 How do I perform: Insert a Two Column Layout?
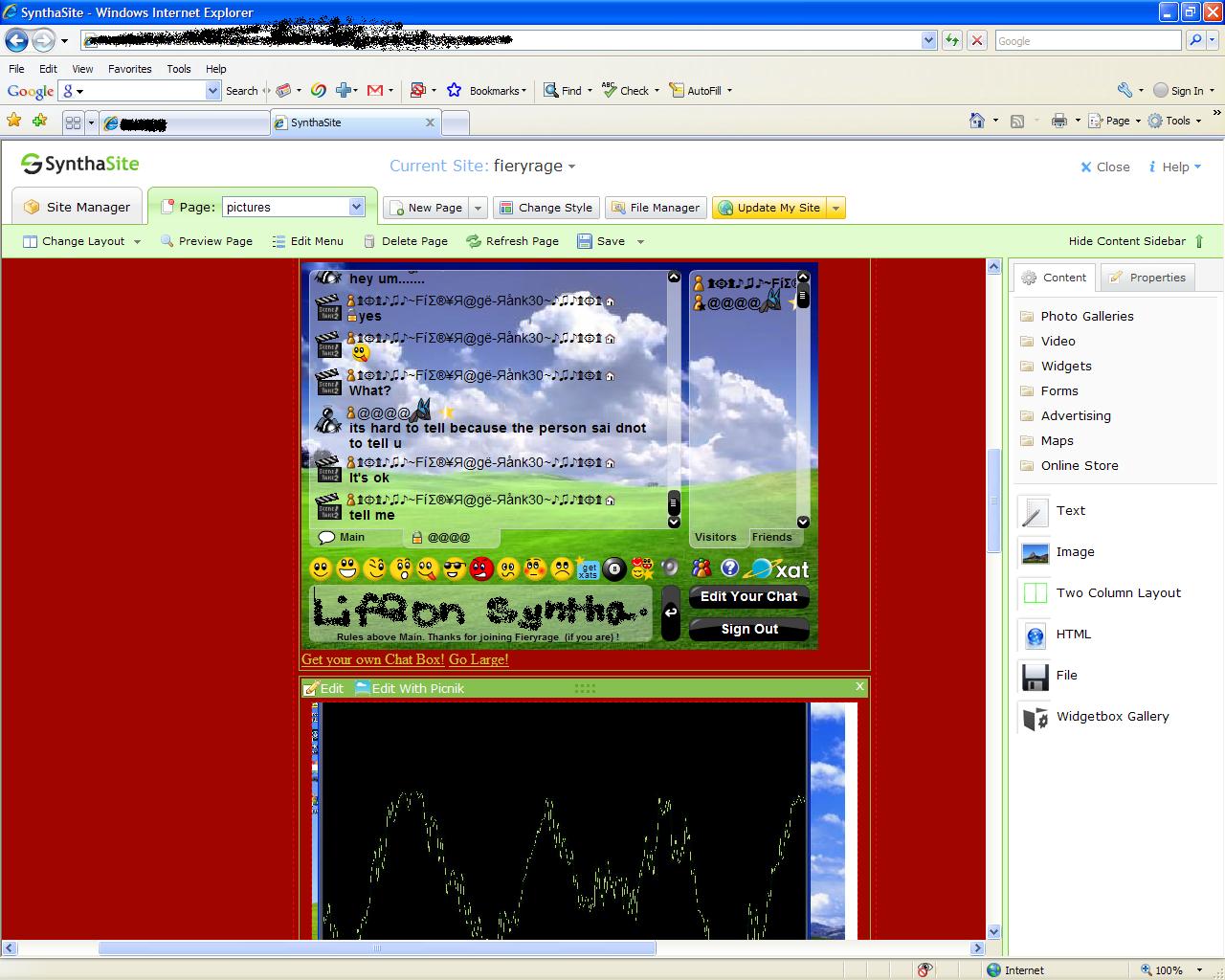tap(1036, 593)
